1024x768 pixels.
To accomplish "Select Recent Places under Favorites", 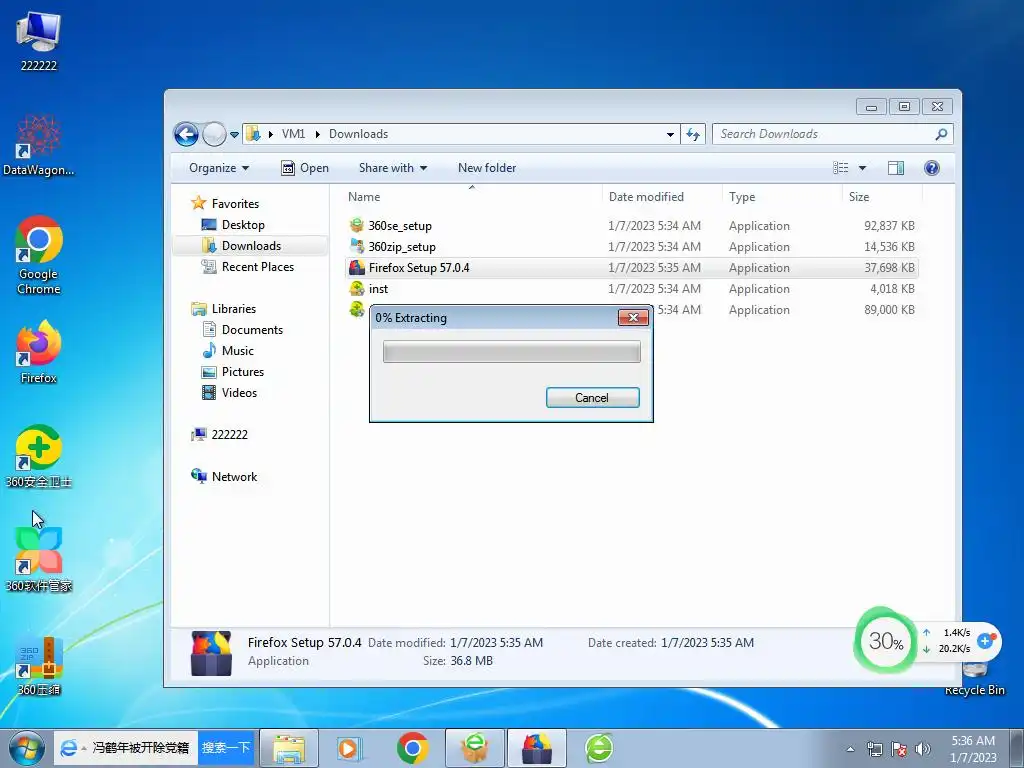I will click(248, 266).
